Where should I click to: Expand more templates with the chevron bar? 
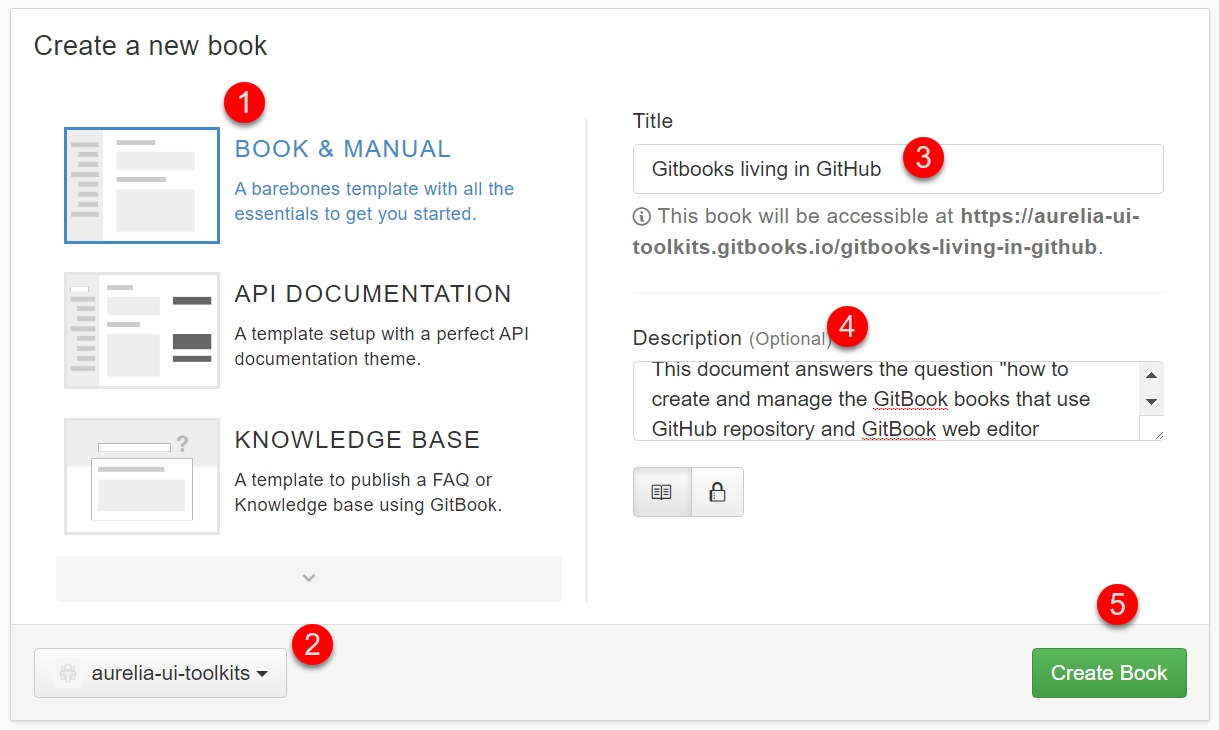click(x=309, y=578)
